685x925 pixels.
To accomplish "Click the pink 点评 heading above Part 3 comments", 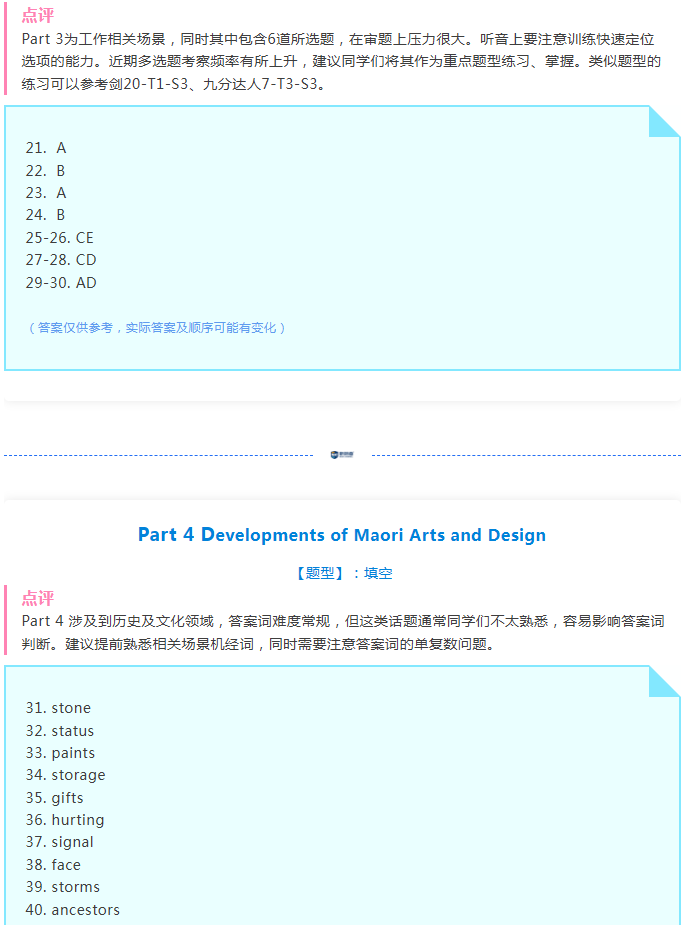I will tap(38, 16).
